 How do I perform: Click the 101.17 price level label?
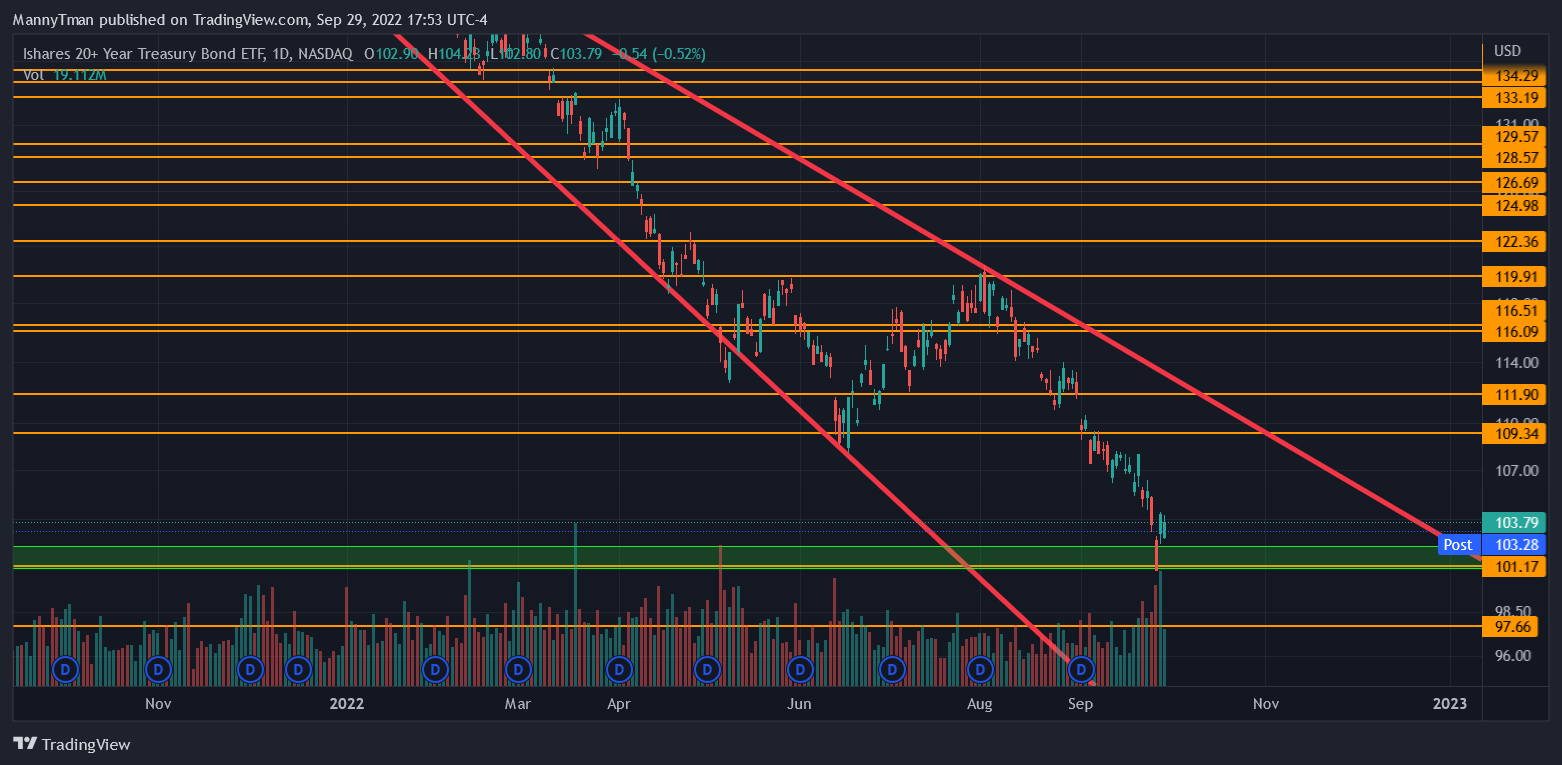click(x=1514, y=567)
